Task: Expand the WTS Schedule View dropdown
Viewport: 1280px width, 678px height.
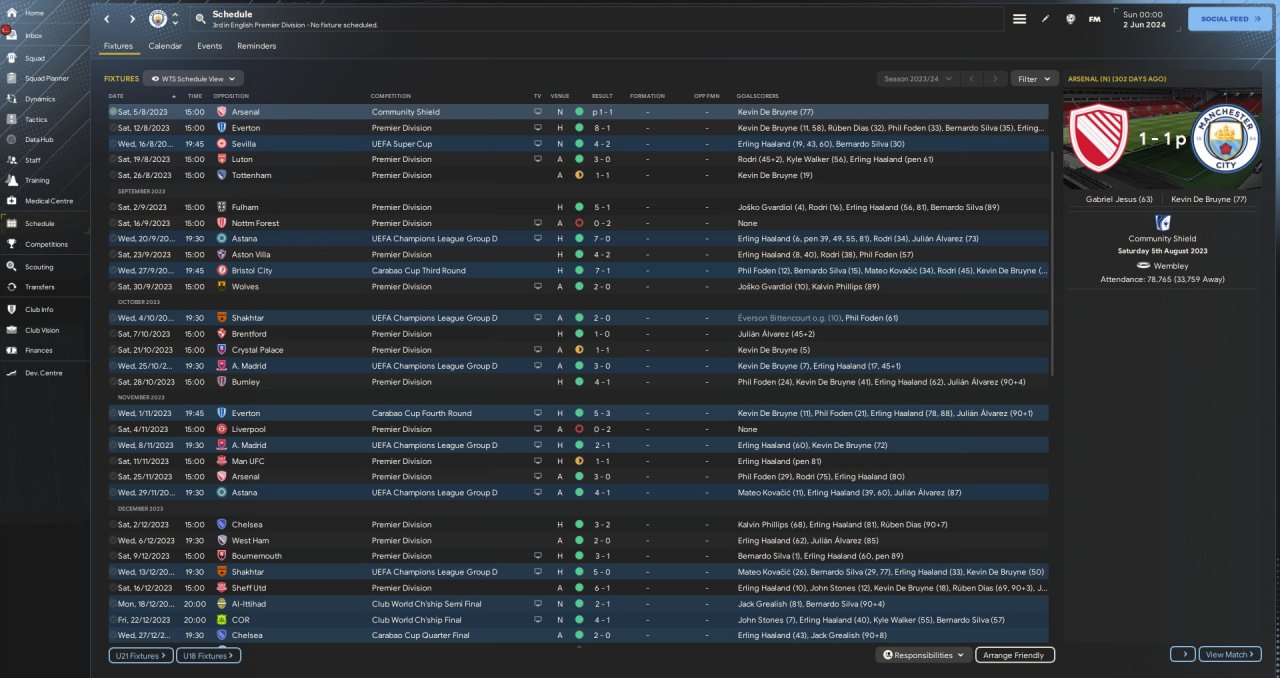Action: coord(193,78)
